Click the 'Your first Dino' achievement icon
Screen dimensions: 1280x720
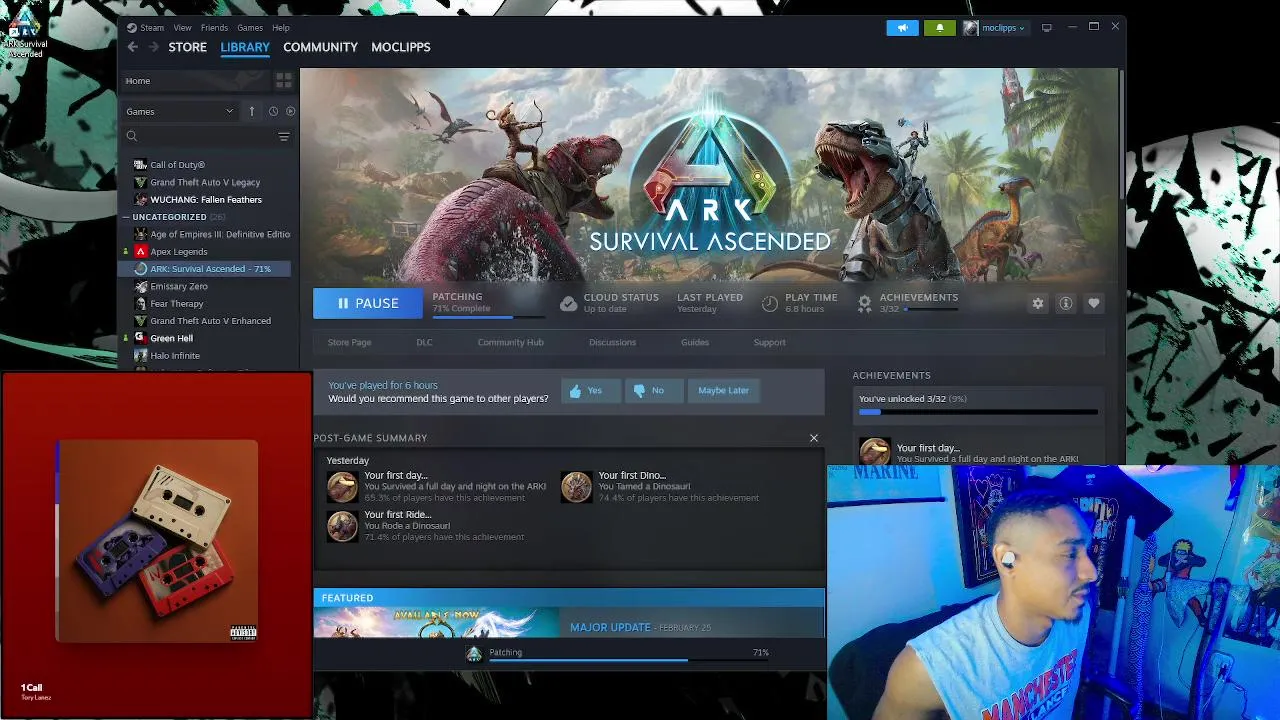(x=576, y=487)
